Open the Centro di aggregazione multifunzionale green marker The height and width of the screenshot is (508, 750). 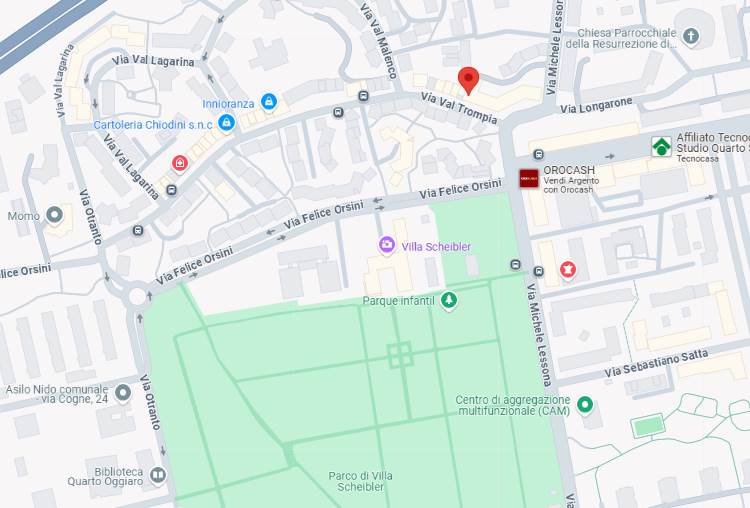coord(585,405)
